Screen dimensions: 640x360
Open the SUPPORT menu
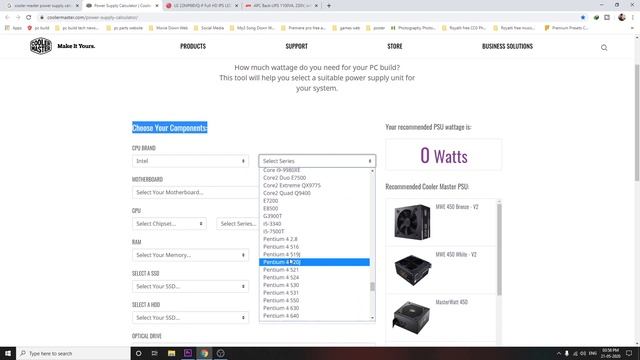point(296,46)
